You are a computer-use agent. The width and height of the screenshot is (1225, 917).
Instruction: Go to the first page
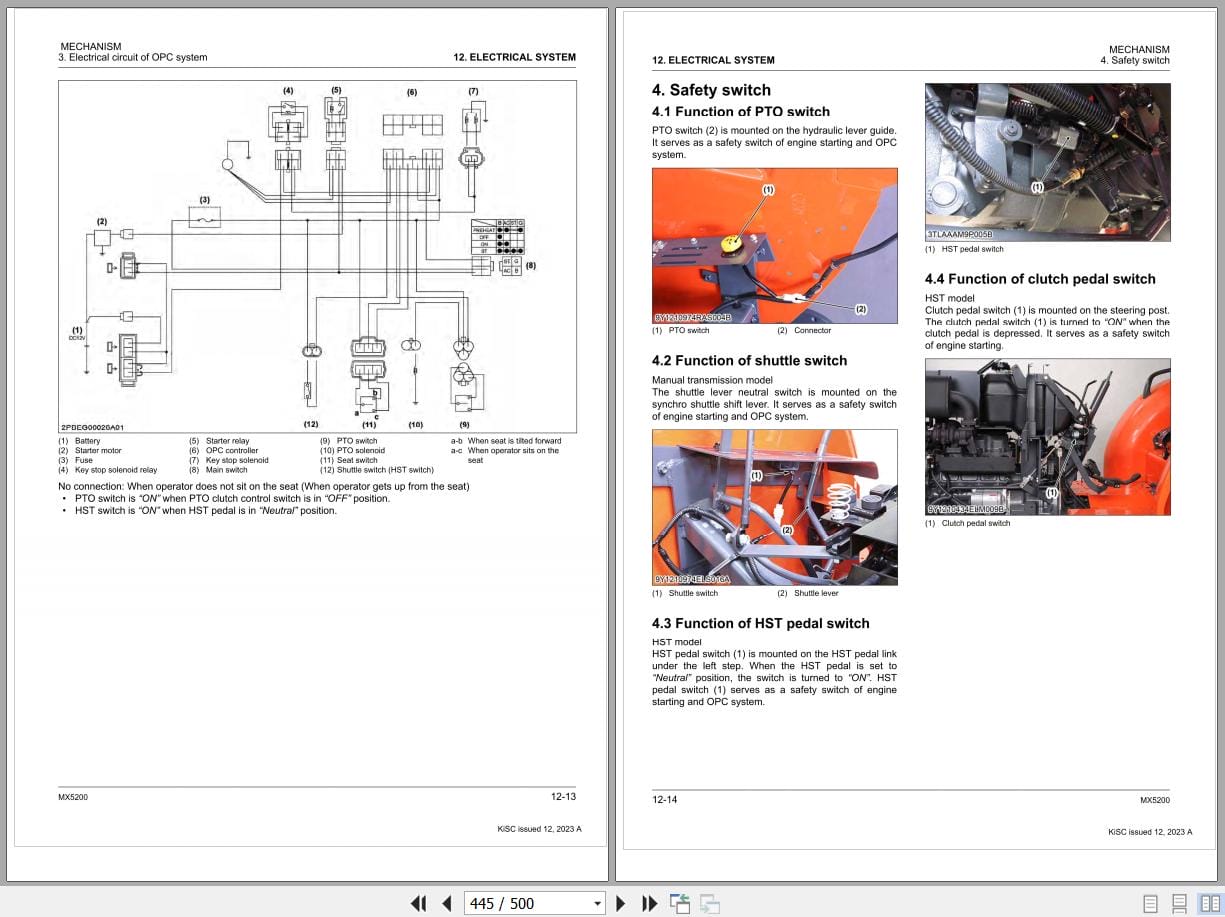(x=419, y=903)
